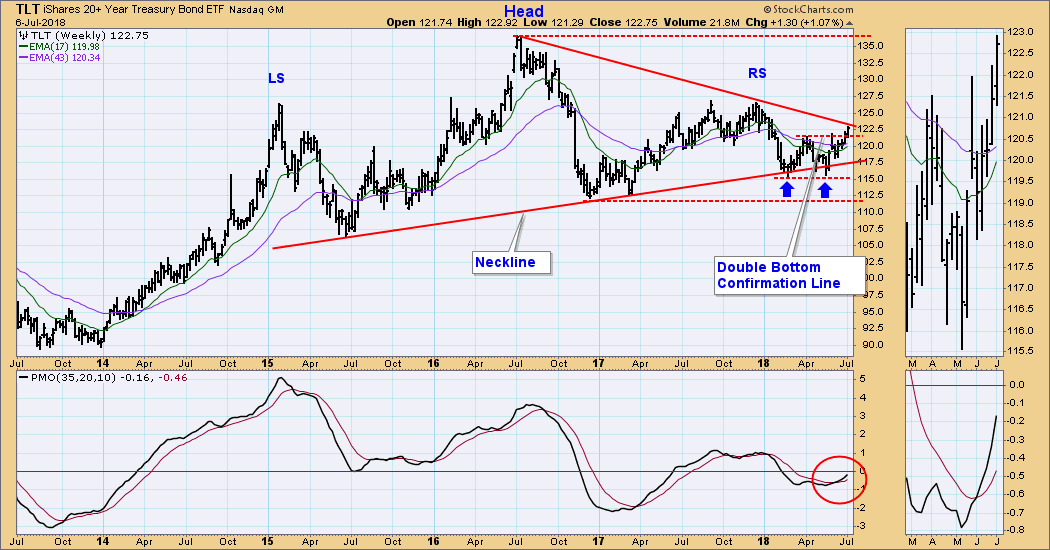1050x550 pixels.
Task: Click the 119.0 label on the zoom panel axis
Action: click(x=1021, y=202)
